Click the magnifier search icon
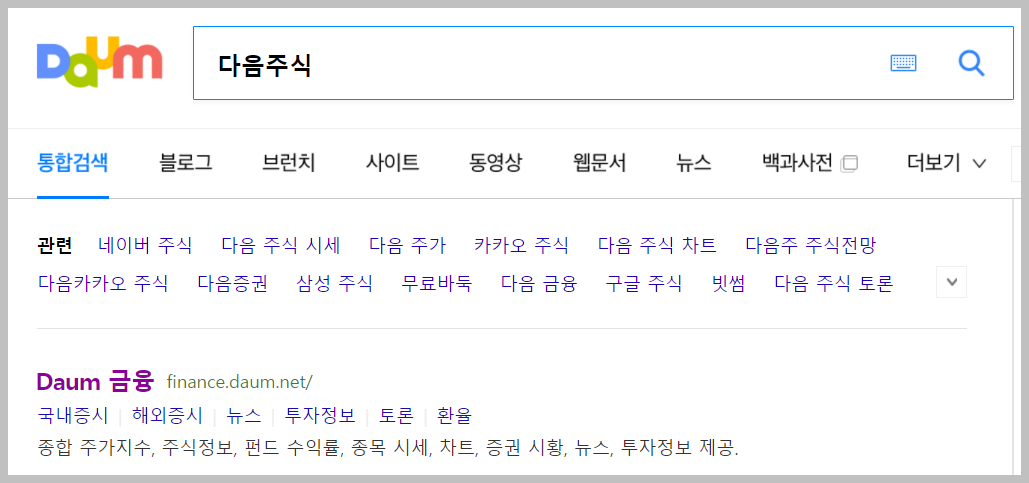The image size is (1029, 483). 971,63
